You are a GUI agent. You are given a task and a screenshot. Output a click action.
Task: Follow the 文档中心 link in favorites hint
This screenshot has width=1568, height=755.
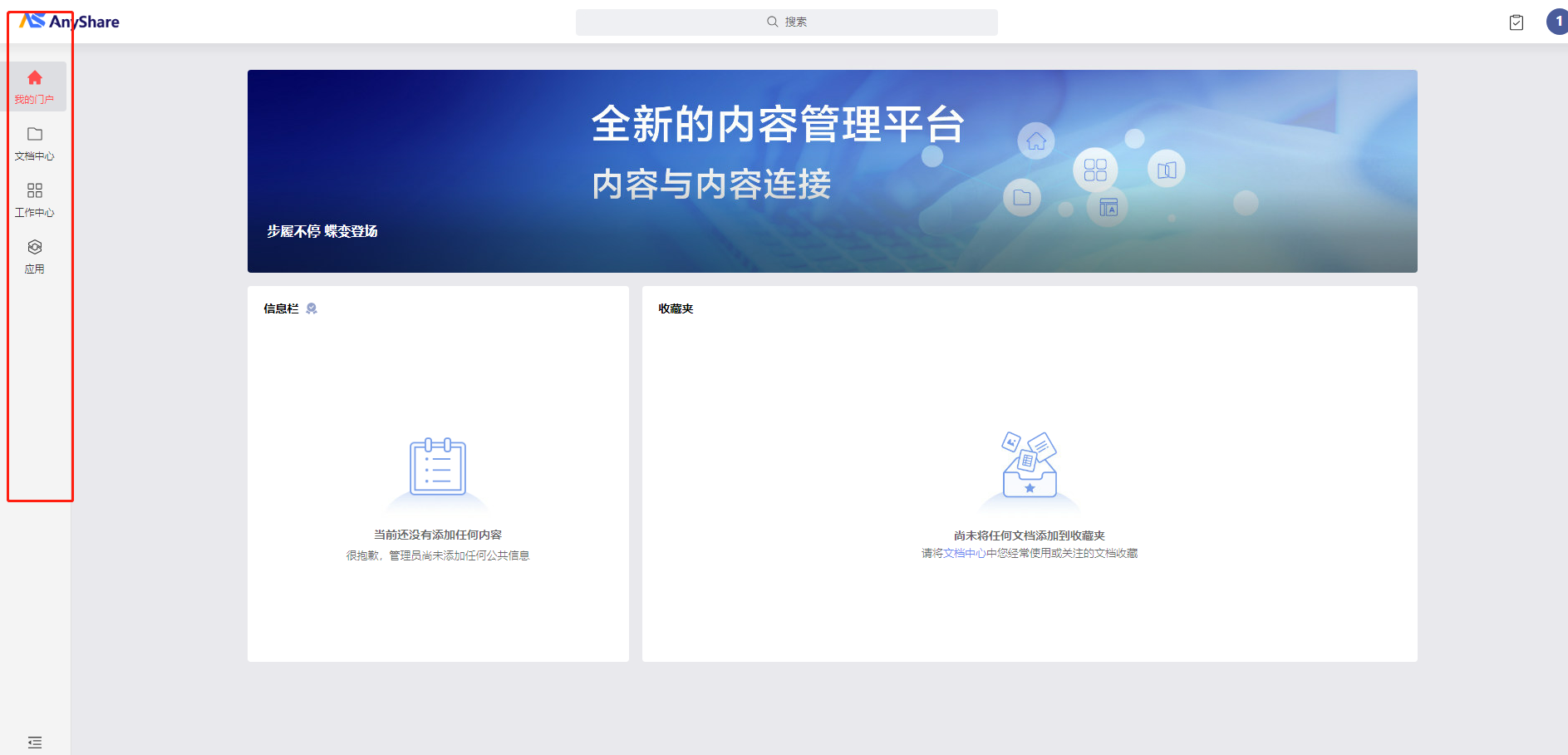point(964,553)
